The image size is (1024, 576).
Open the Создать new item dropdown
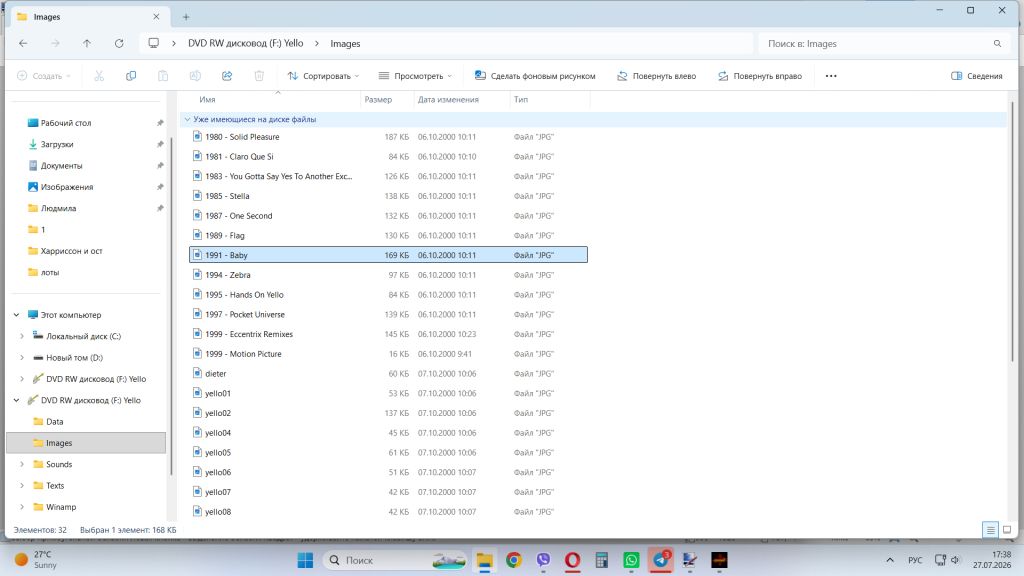(x=44, y=76)
